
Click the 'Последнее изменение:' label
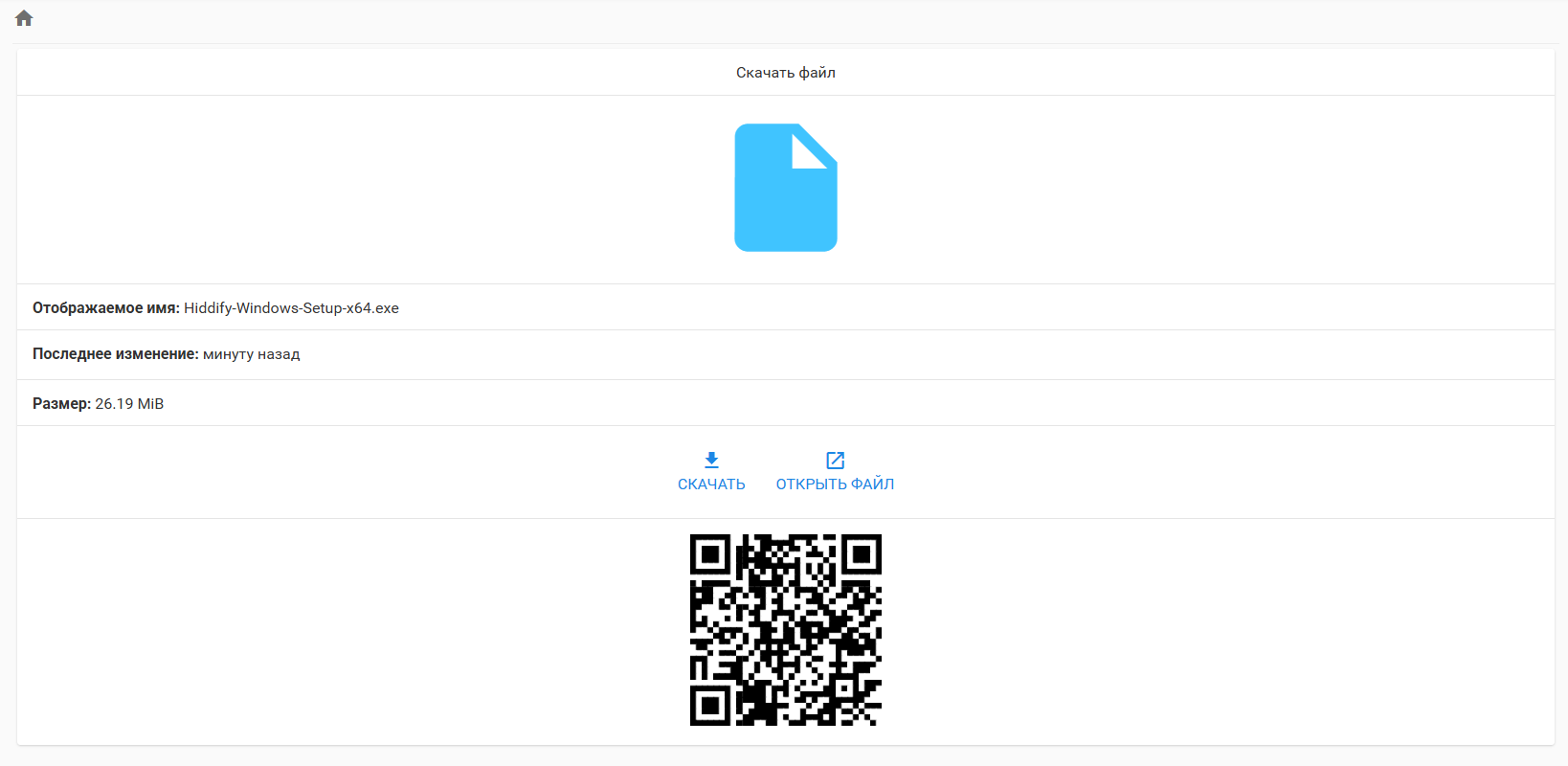[116, 354]
